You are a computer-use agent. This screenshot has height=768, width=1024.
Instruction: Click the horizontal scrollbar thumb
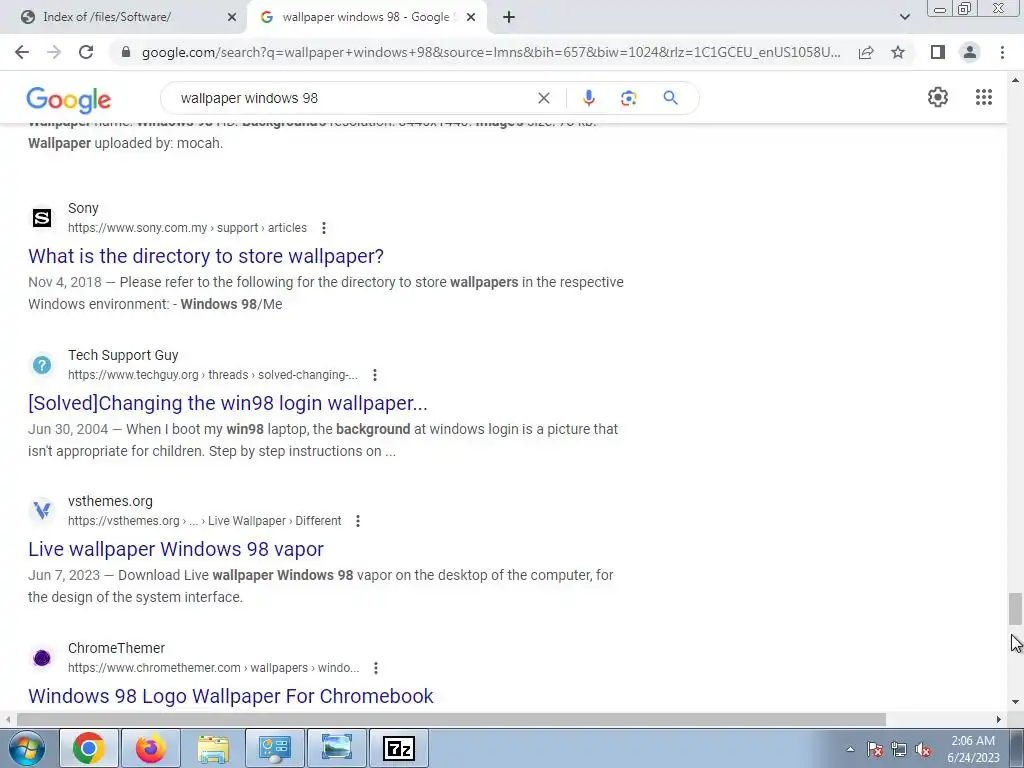pos(451,719)
